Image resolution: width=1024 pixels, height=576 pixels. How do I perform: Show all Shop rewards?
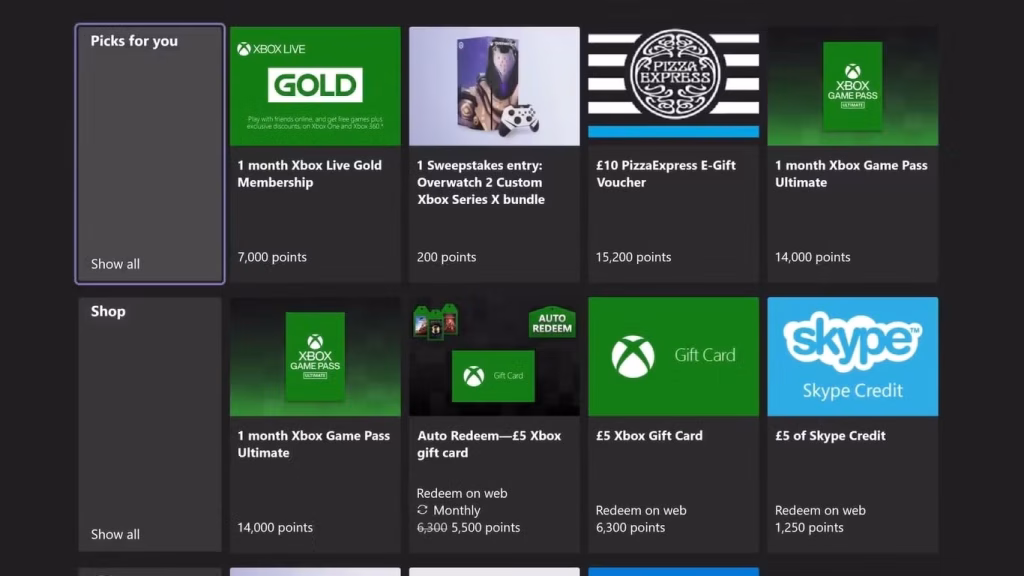115,534
